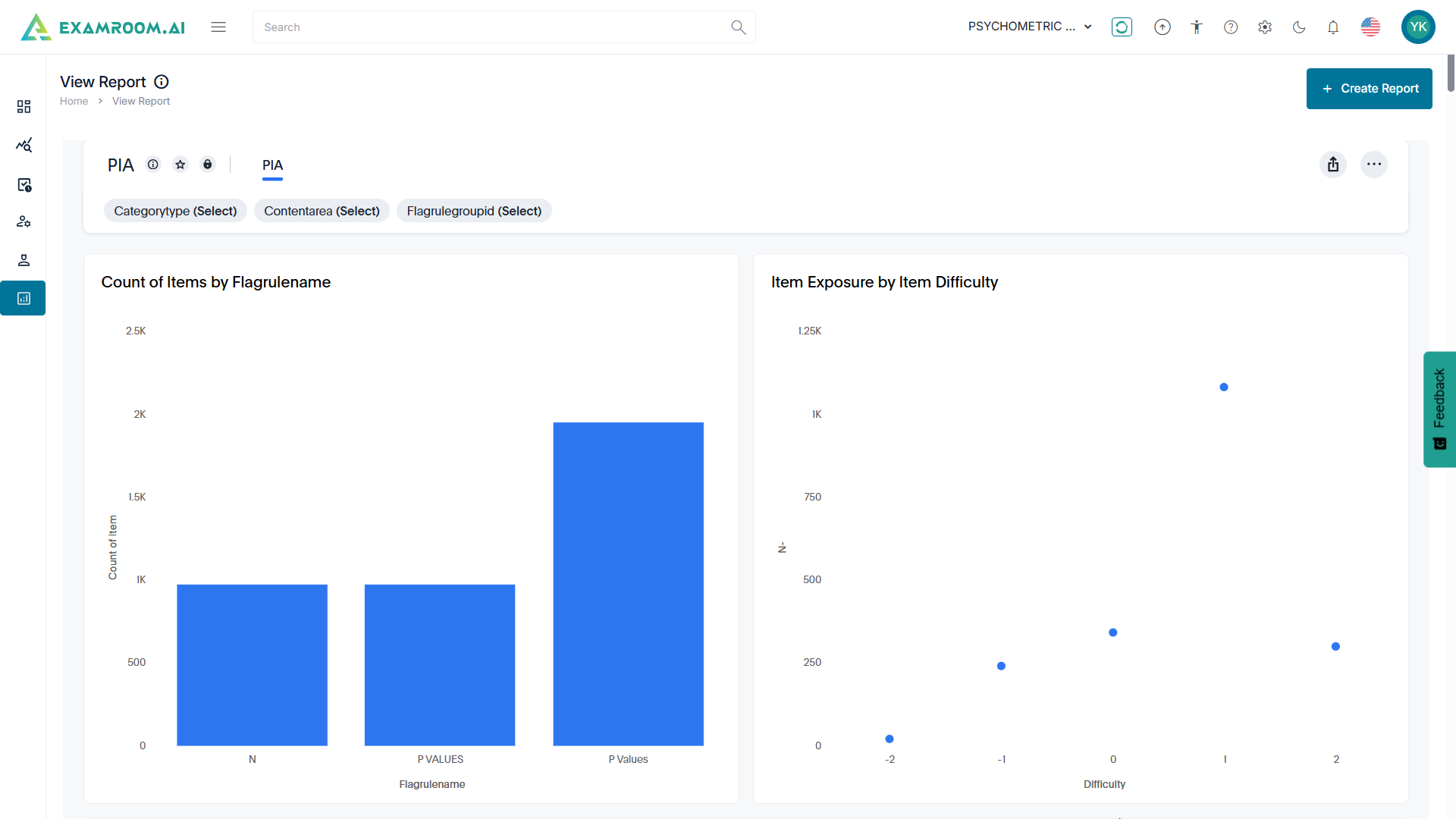Click the Search input field
This screenshot has width=1456, height=819.
[x=493, y=27]
